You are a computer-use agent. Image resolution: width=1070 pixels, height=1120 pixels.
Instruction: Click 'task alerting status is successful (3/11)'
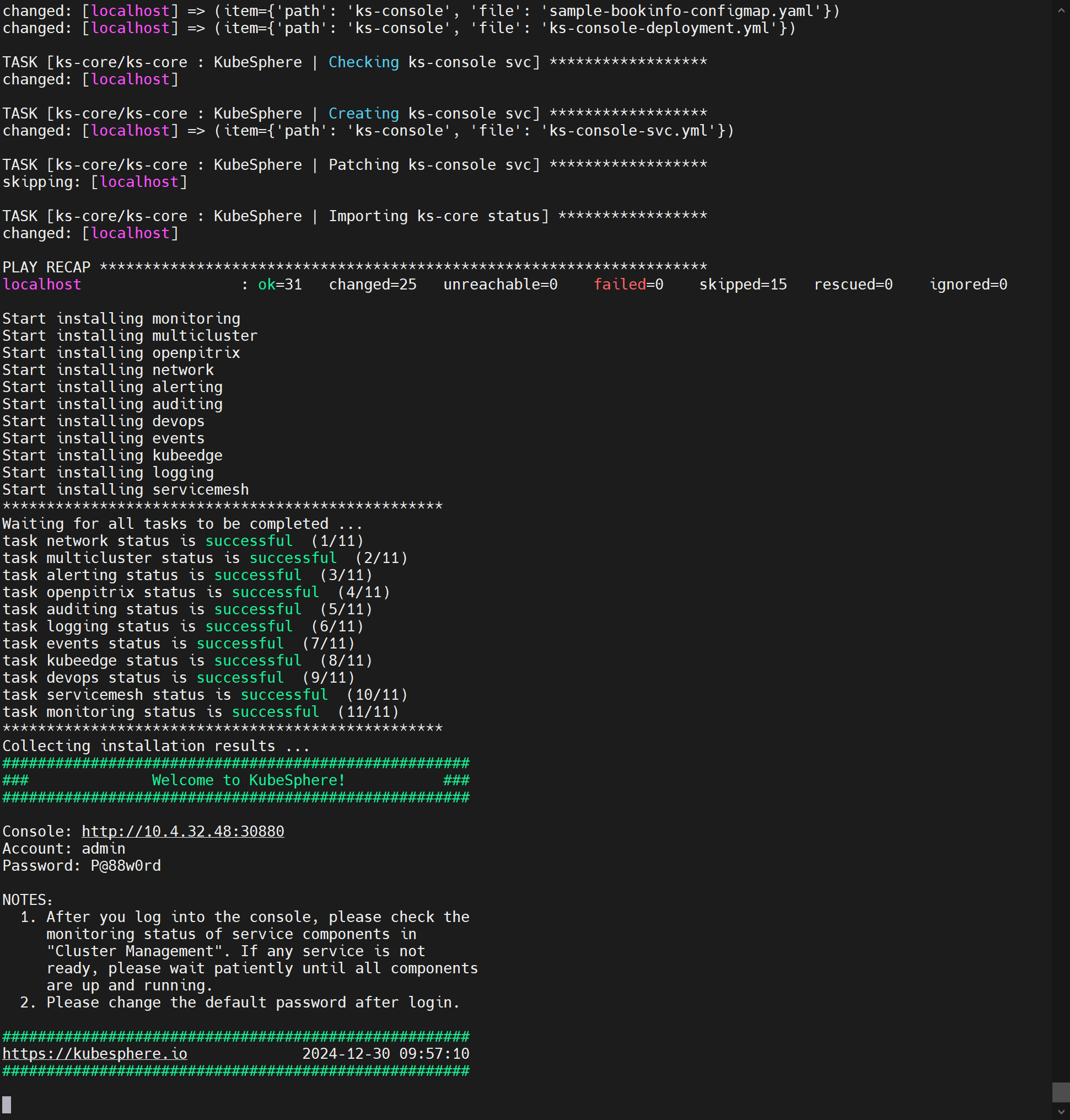[187, 575]
